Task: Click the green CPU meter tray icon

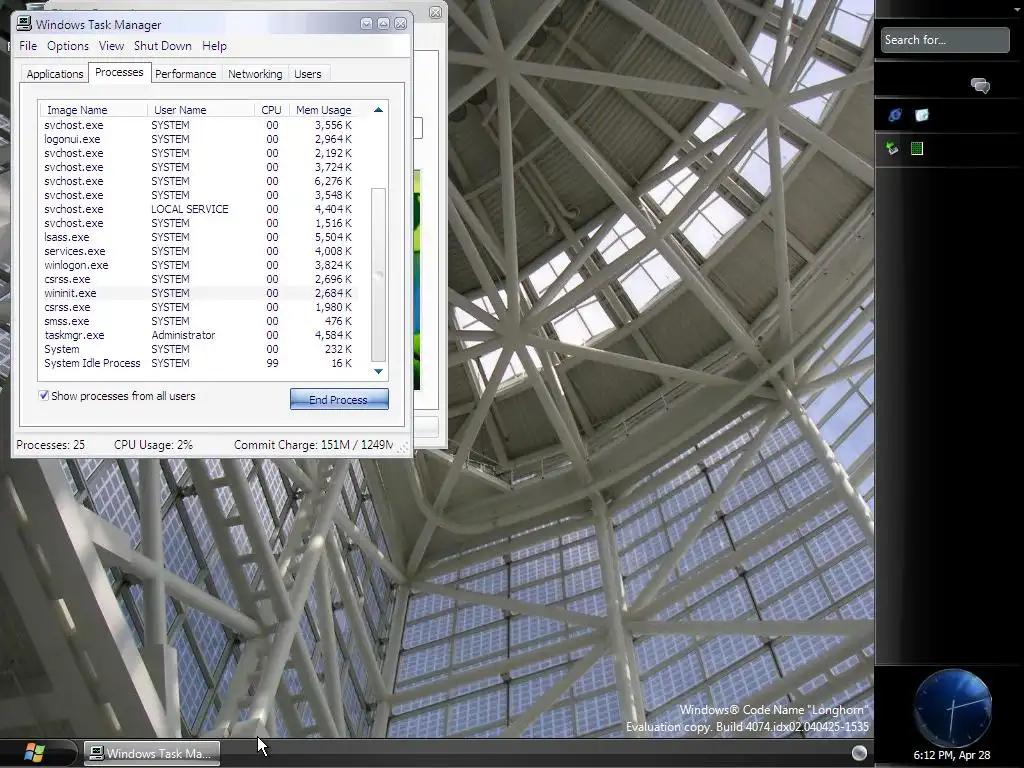Action: pyautogui.click(x=917, y=148)
